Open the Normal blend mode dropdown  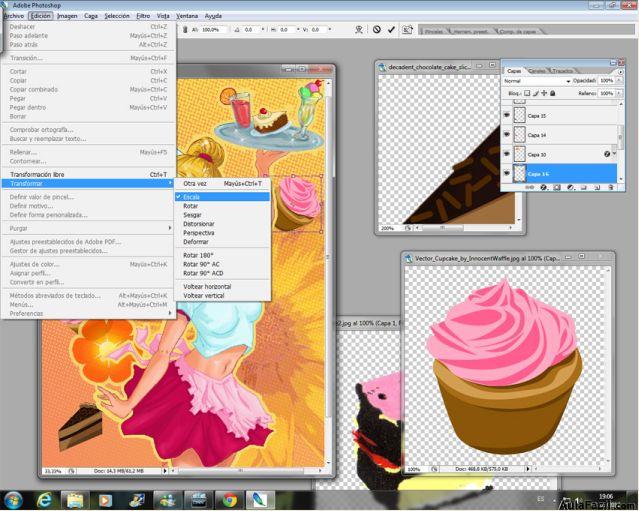536,81
